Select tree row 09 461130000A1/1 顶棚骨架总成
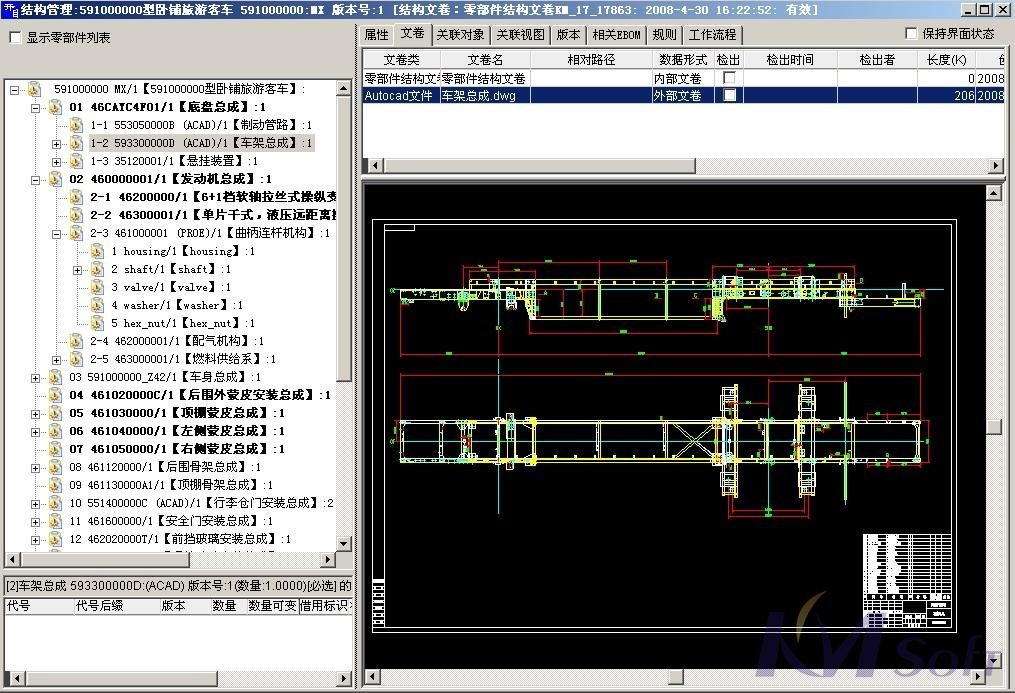Image resolution: width=1015 pixels, height=693 pixels. tap(171, 485)
